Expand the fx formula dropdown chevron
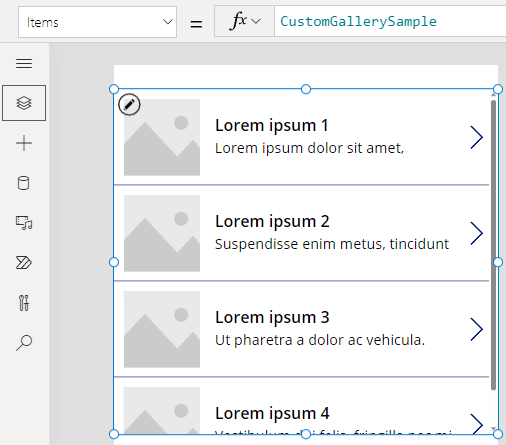The image size is (506, 445). pyautogui.click(x=256, y=21)
